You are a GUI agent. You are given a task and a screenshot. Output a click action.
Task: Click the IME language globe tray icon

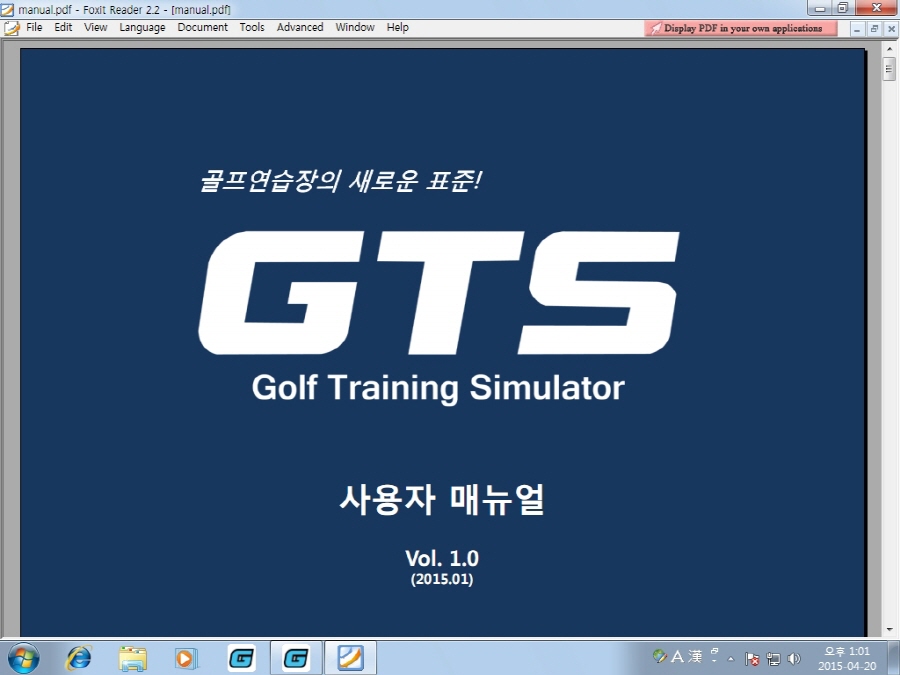pos(660,655)
